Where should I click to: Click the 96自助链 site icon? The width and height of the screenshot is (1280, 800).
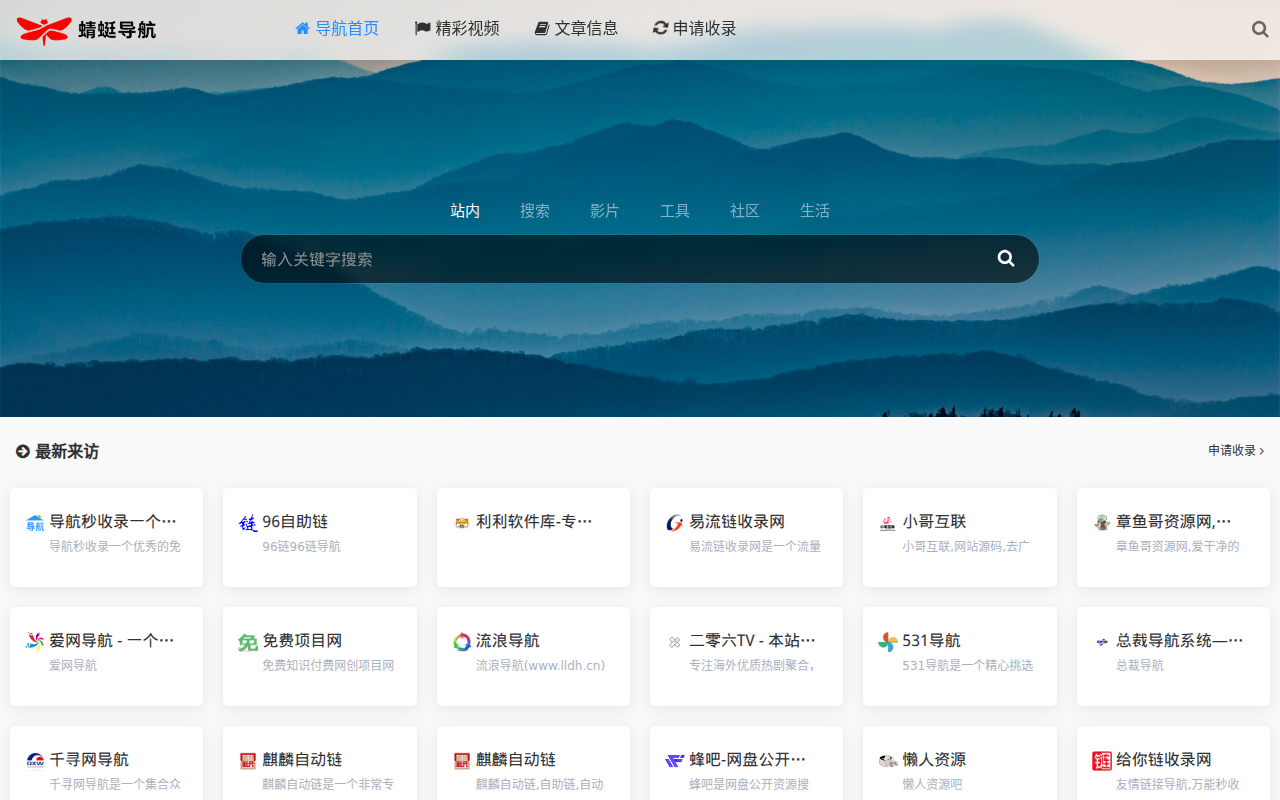(248, 523)
